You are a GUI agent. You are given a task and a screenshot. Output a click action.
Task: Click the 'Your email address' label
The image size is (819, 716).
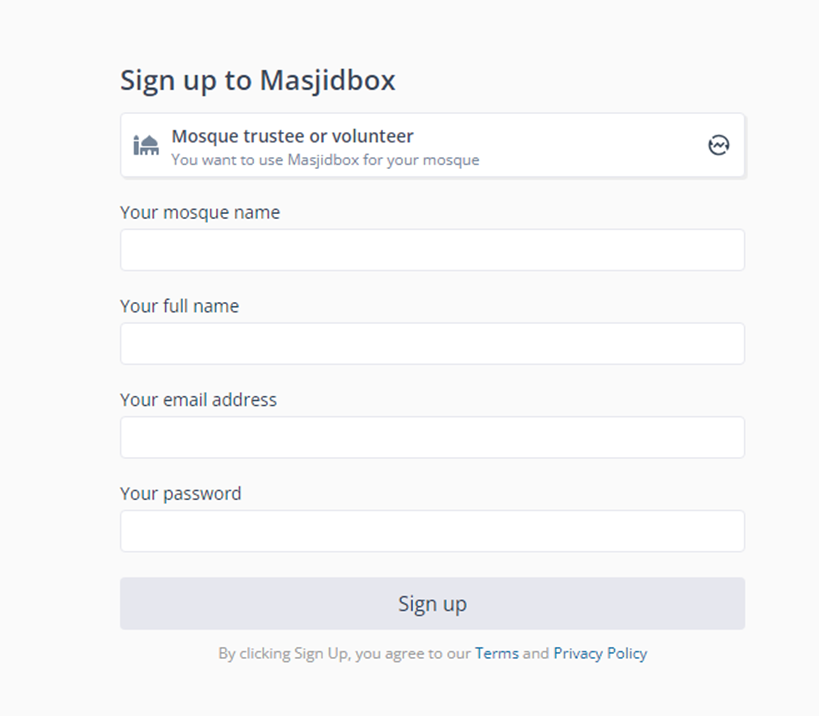[x=198, y=400]
